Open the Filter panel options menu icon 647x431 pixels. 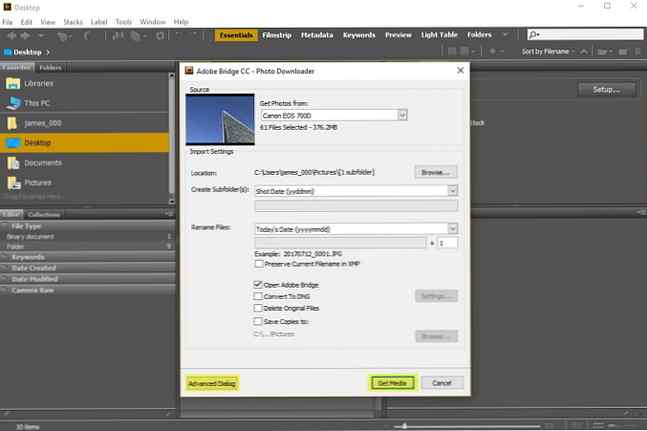(x=168, y=214)
